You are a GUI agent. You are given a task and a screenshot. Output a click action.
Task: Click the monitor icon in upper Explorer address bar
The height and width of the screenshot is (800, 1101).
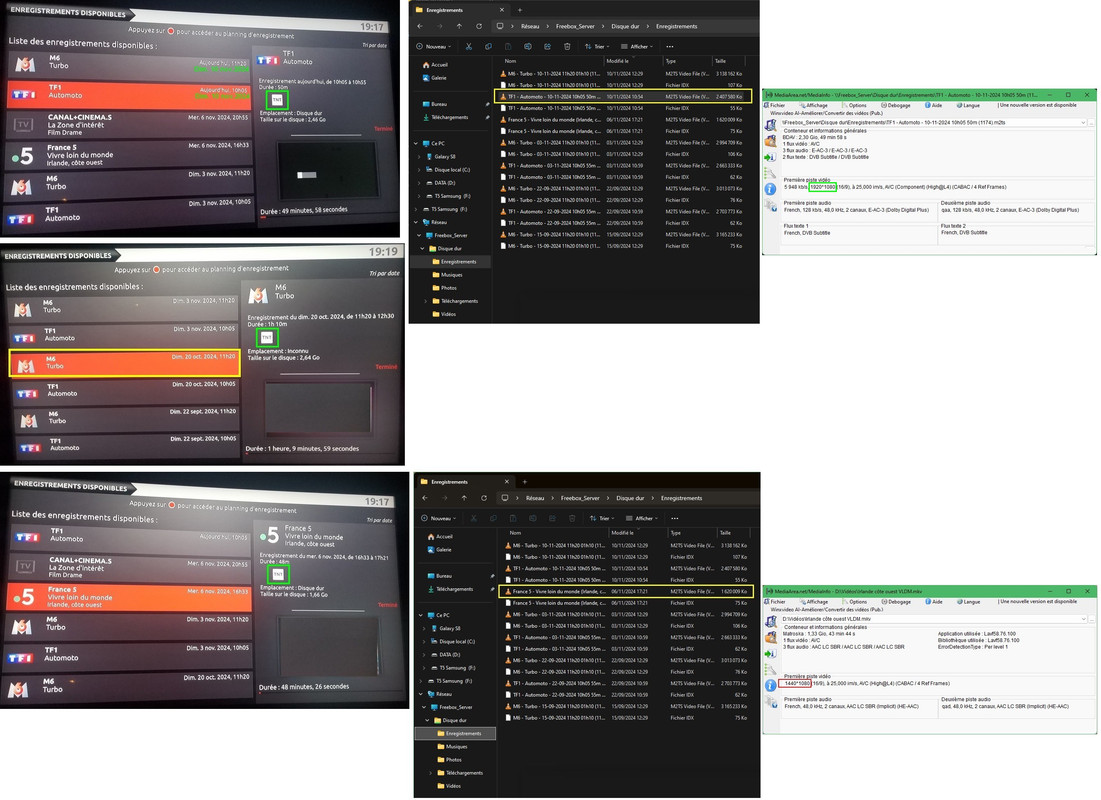tap(499, 27)
